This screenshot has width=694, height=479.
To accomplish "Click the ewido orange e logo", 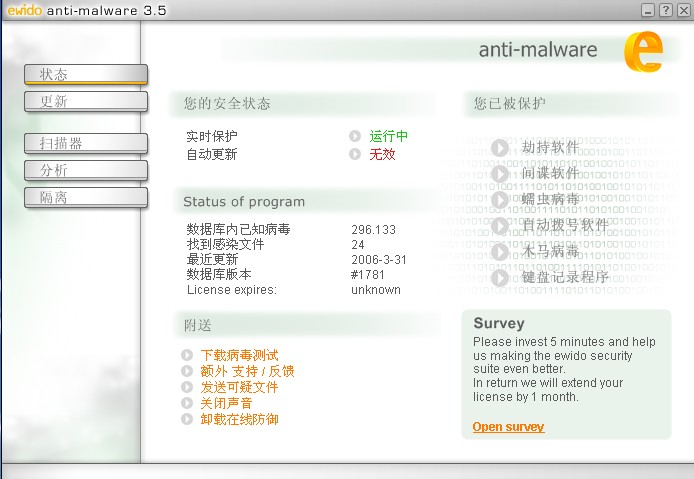I will tap(644, 51).
